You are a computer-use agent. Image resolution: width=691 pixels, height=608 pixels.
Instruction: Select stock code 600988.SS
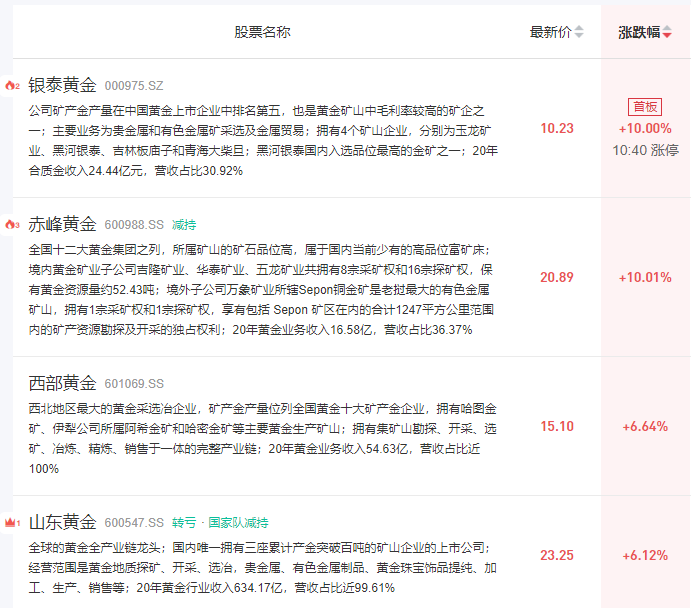[x=134, y=225]
